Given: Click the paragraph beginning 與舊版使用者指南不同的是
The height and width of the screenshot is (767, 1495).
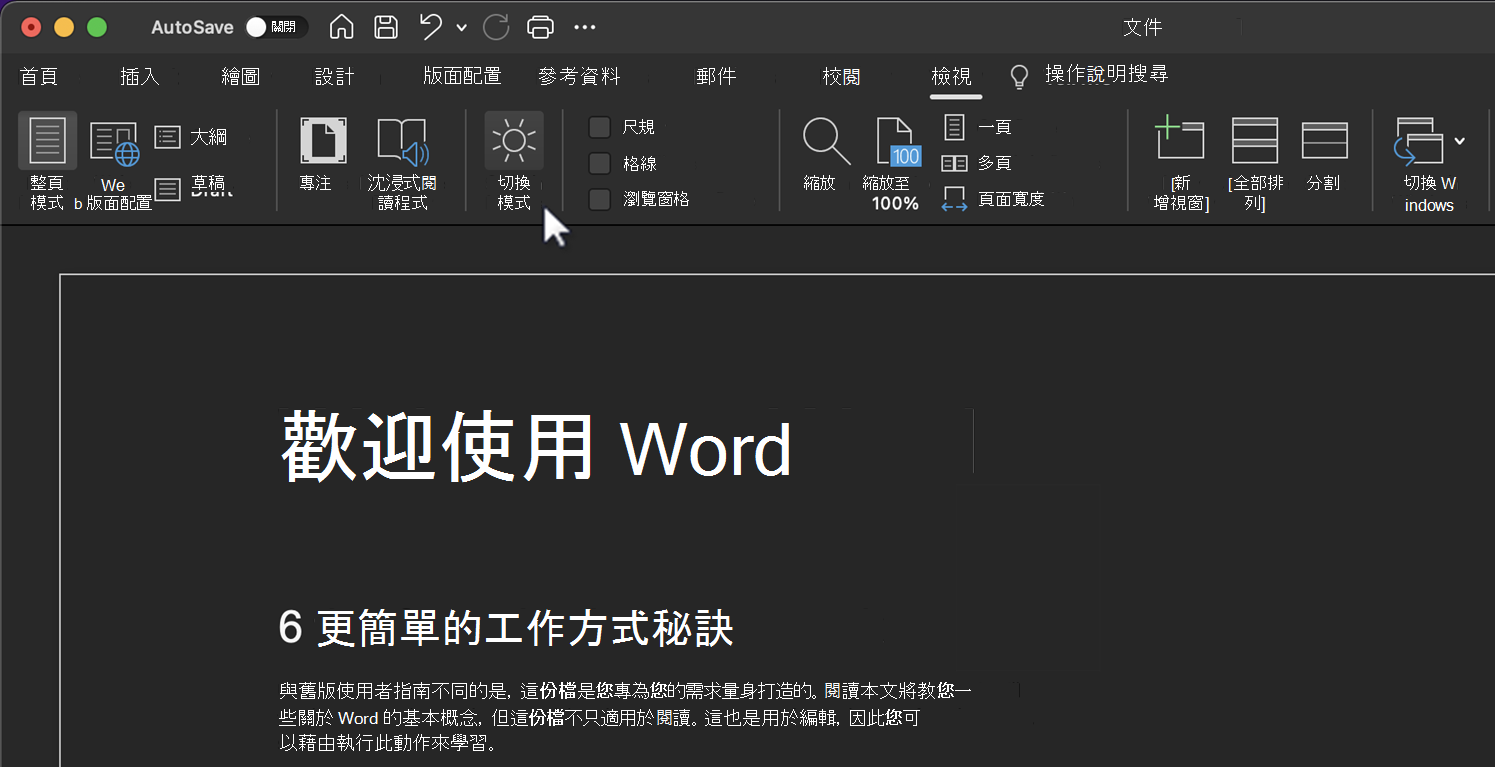Looking at the screenshot, I should 624,717.
